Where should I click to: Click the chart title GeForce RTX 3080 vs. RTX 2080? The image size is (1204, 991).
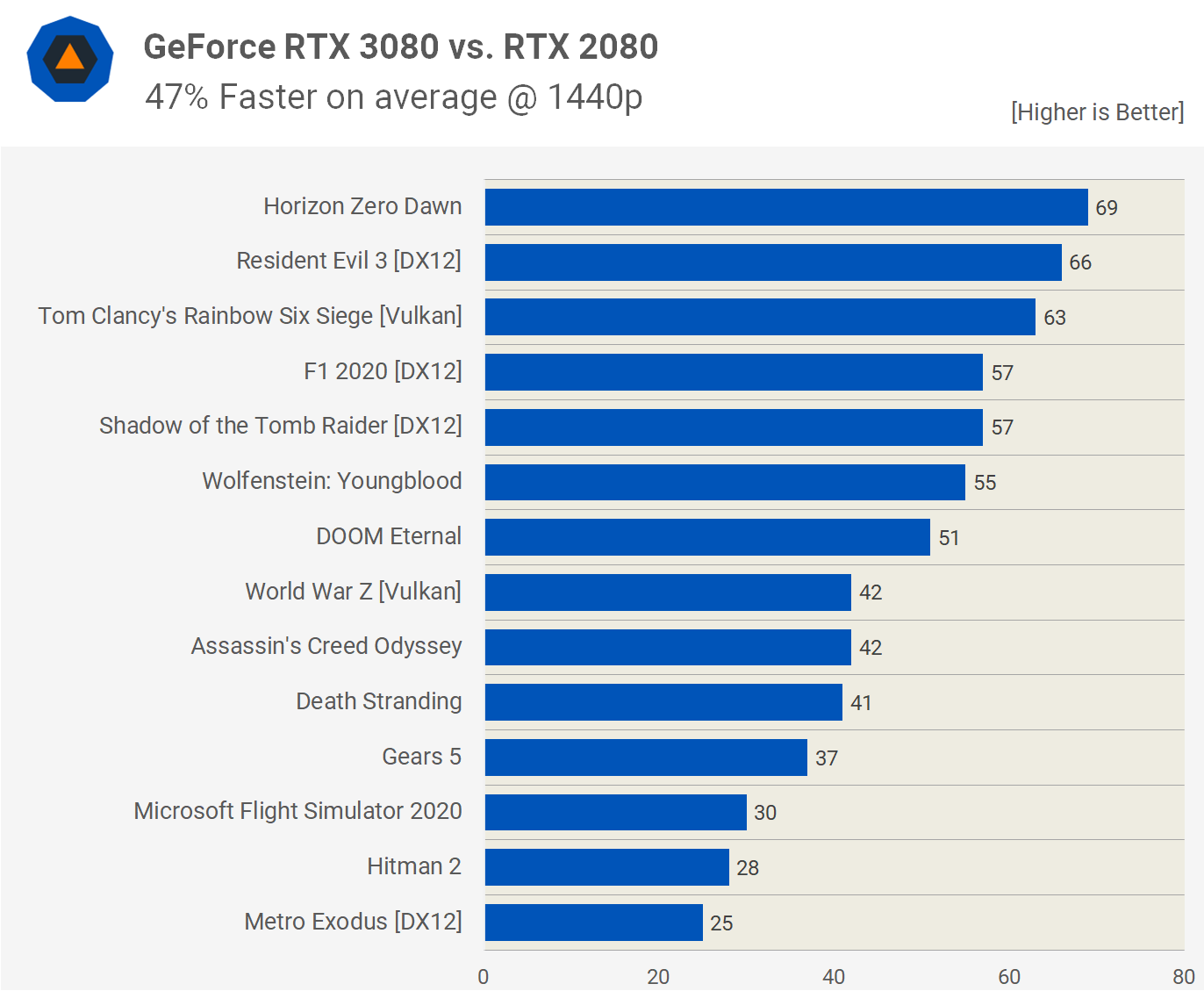pos(400,47)
